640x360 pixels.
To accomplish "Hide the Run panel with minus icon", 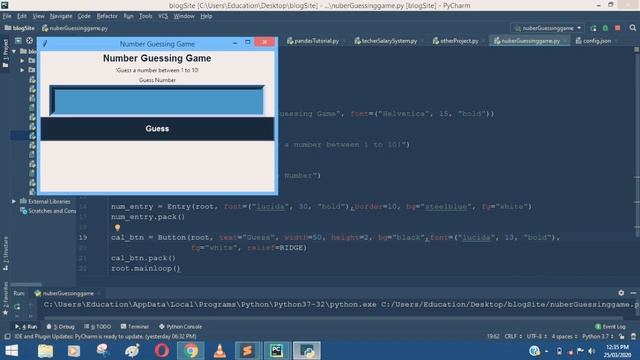I will [633, 293].
